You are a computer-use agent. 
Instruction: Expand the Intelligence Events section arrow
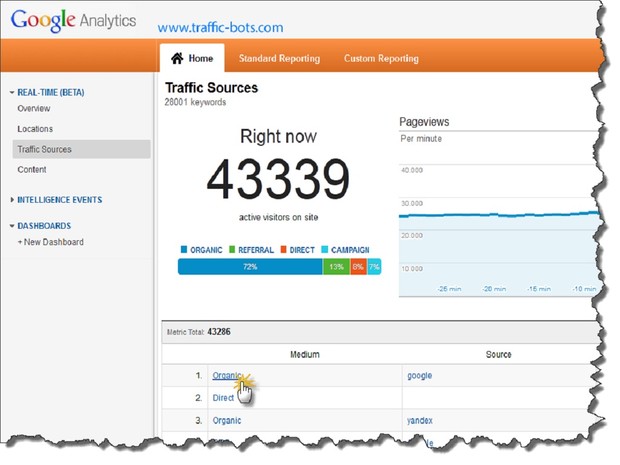pos(12,200)
